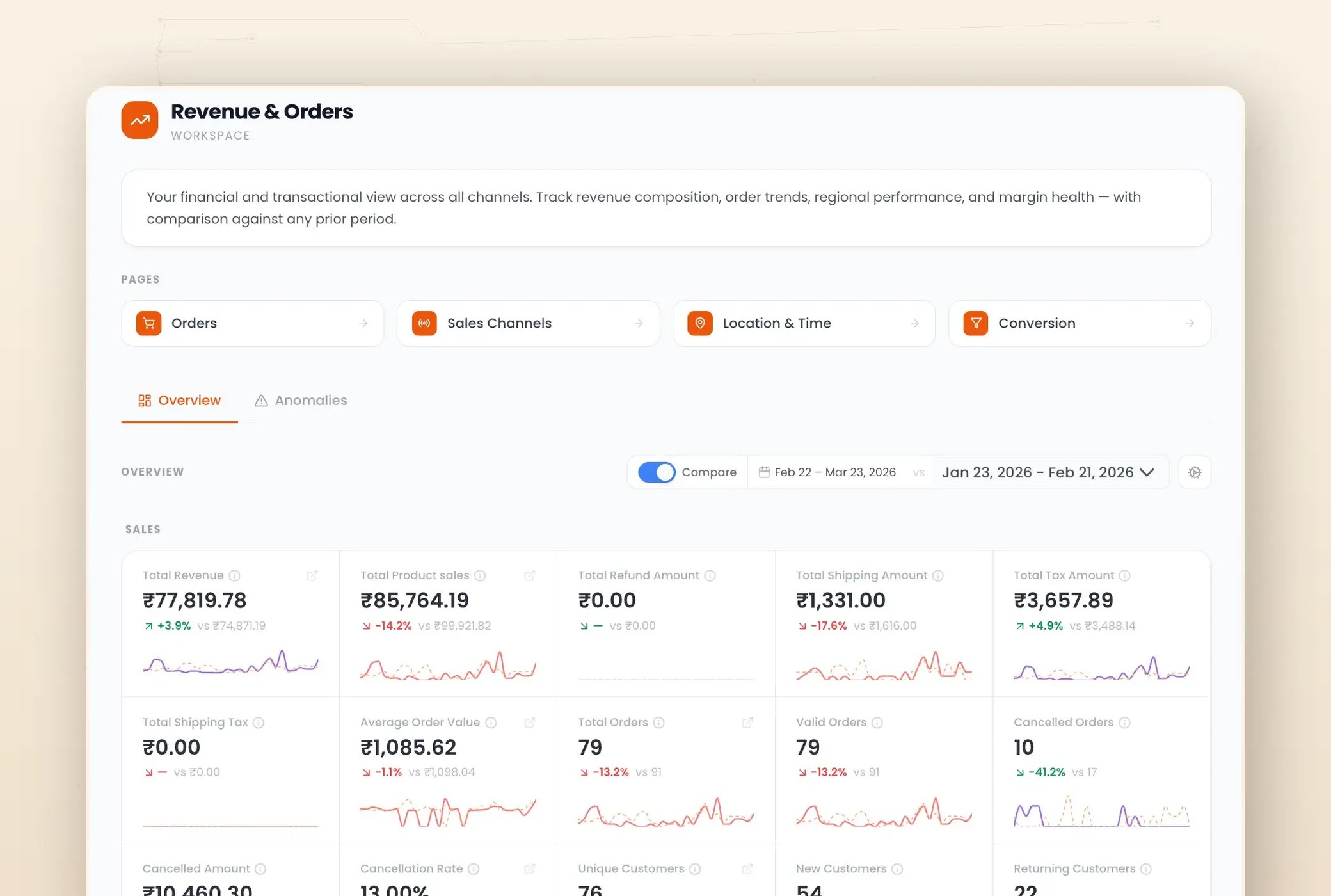
Task: Open the dashboard settings gear icon
Action: coord(1194,472)
